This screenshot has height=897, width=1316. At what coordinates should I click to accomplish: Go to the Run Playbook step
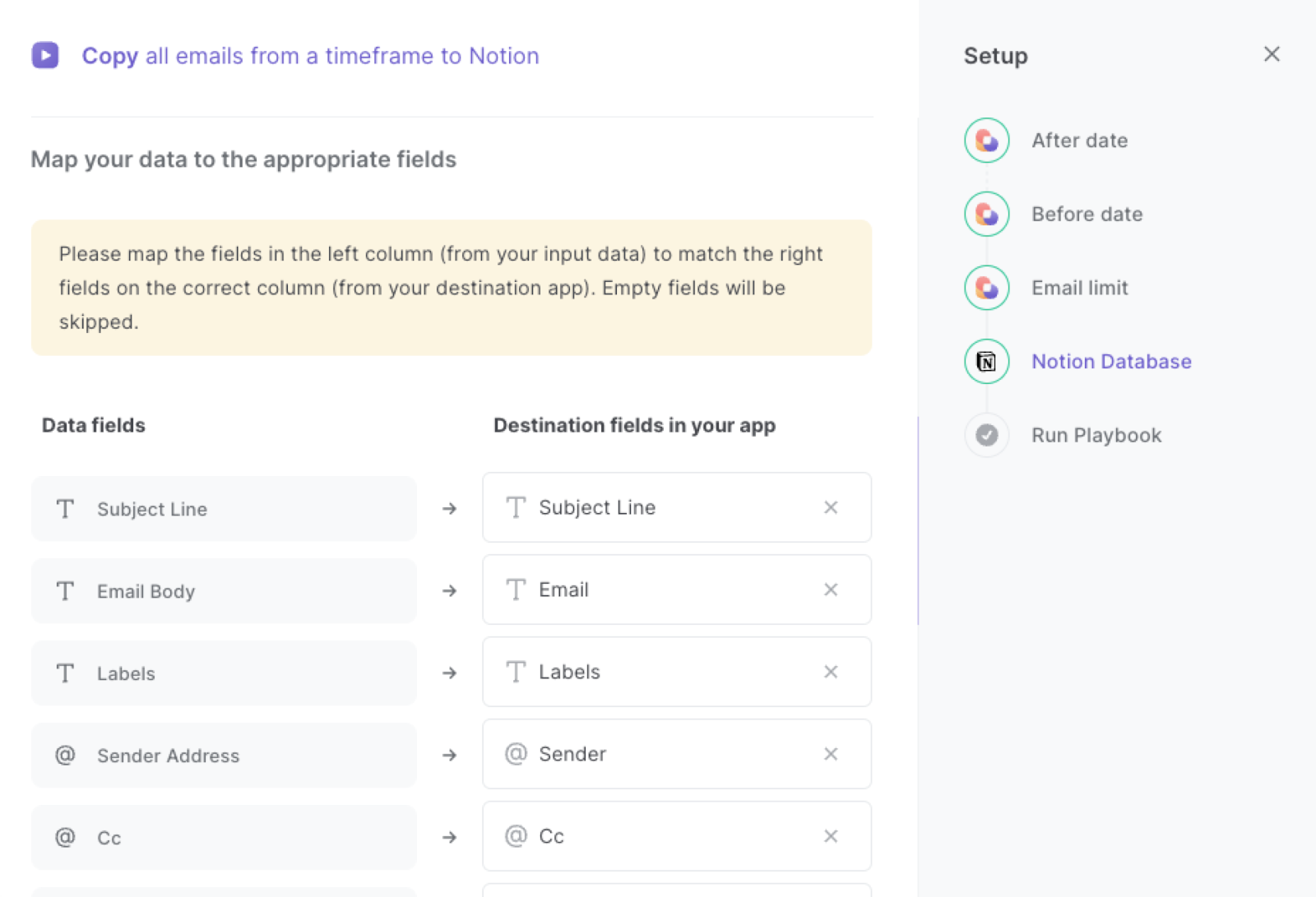[x=1096, y=435]
